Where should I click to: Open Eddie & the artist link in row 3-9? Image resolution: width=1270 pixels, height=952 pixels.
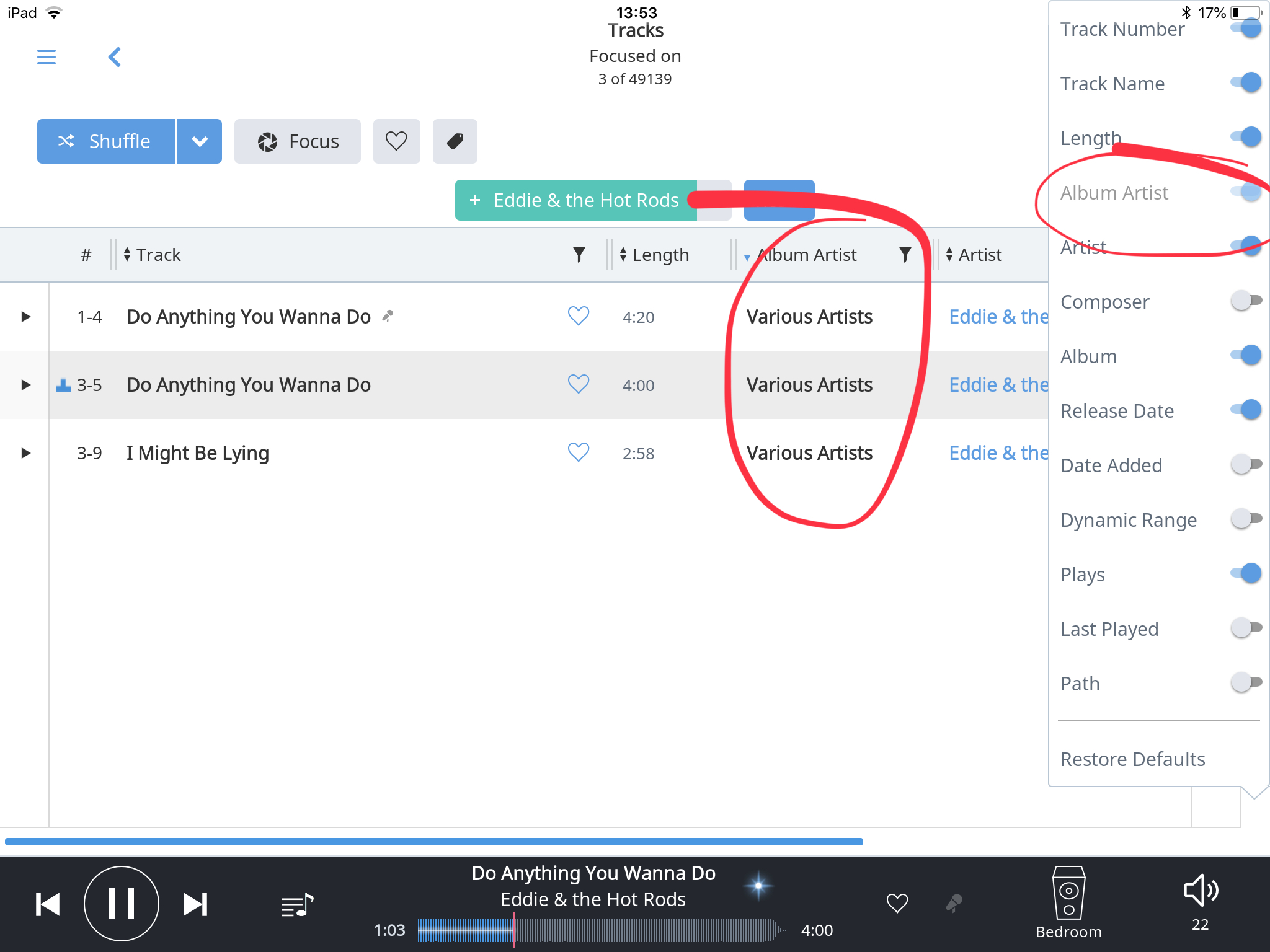[x=998, y=453]
